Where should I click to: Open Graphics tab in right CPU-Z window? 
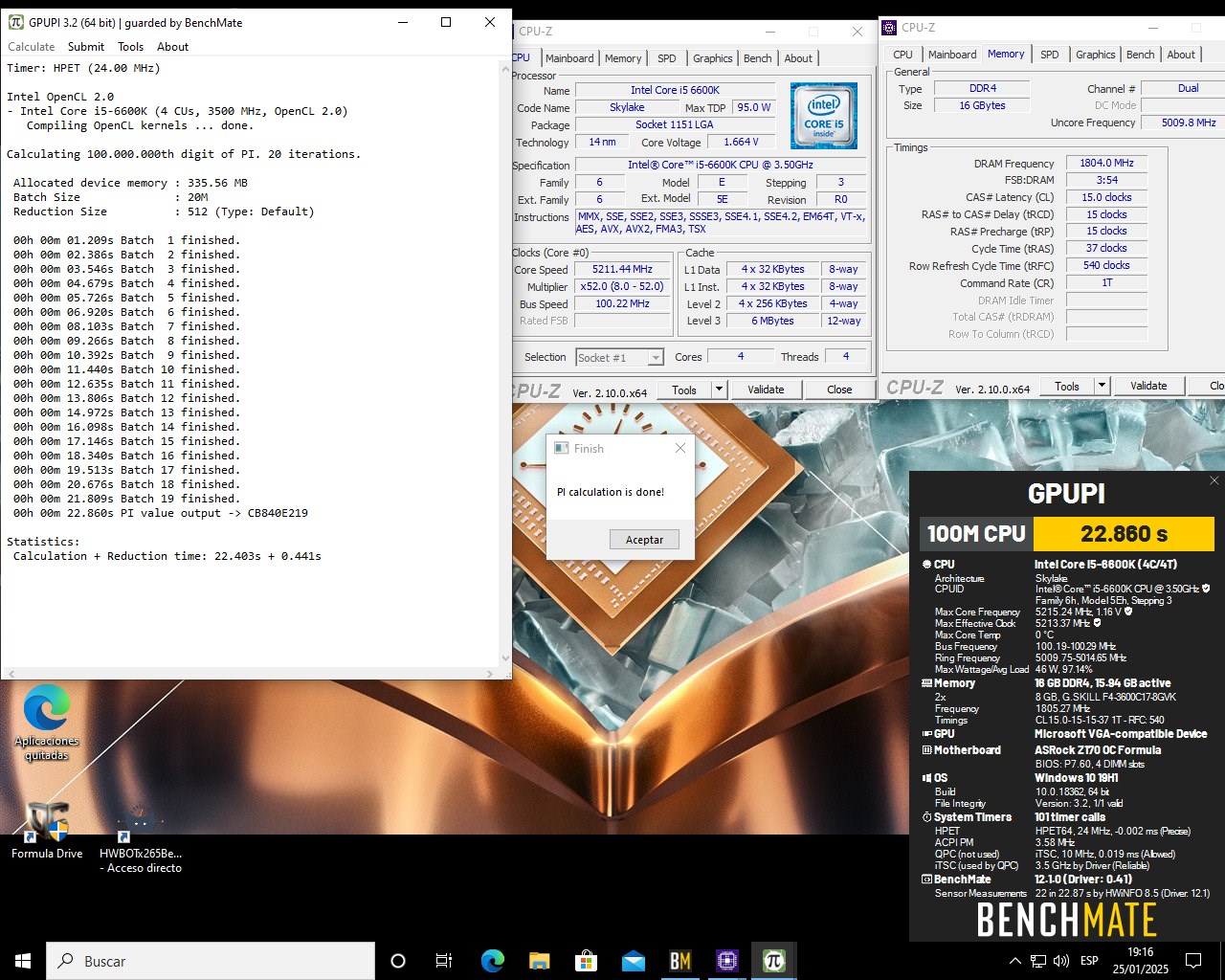[x=1096, y=55]
